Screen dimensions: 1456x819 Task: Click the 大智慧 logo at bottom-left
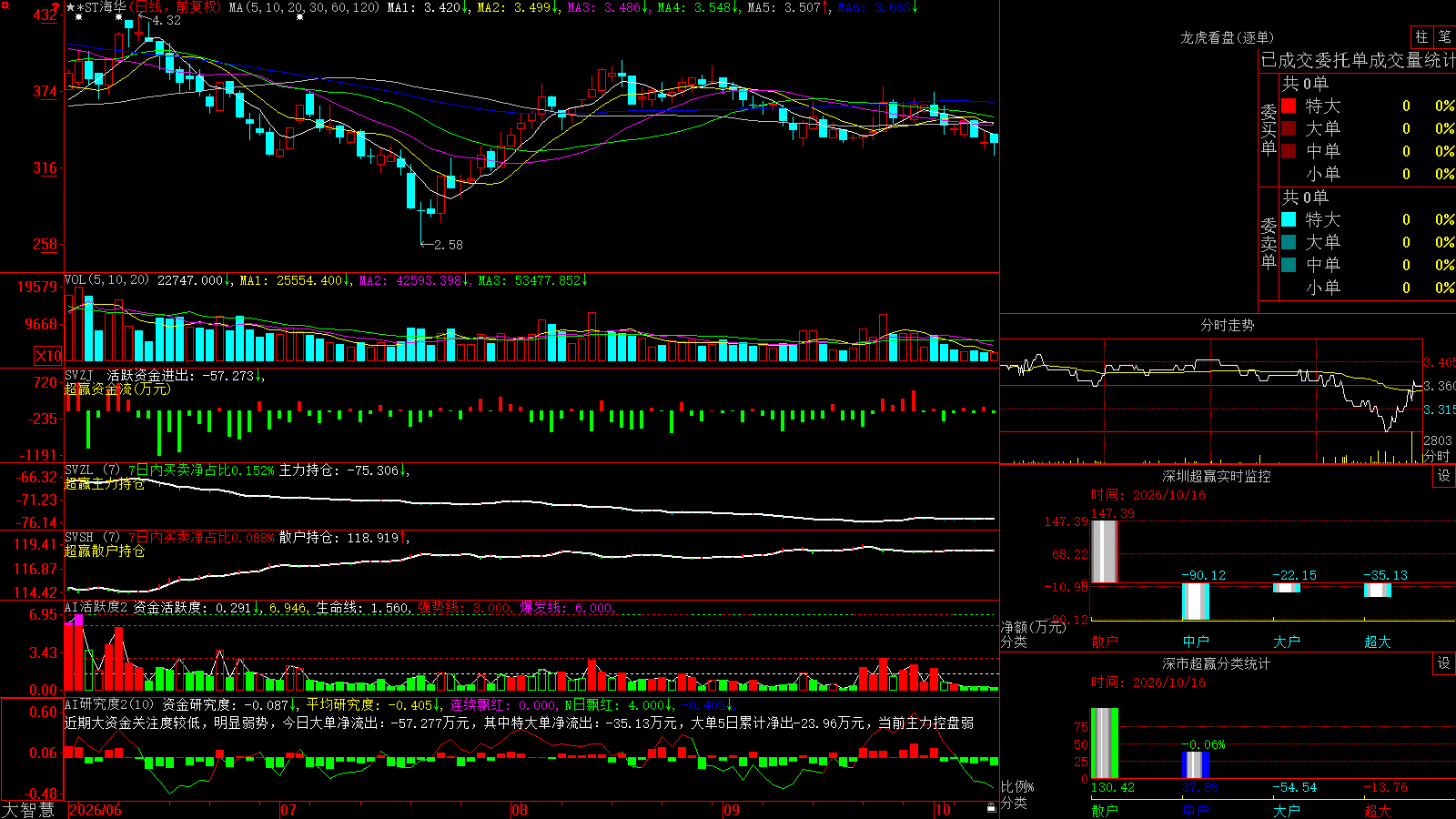[x=28, y=810]
